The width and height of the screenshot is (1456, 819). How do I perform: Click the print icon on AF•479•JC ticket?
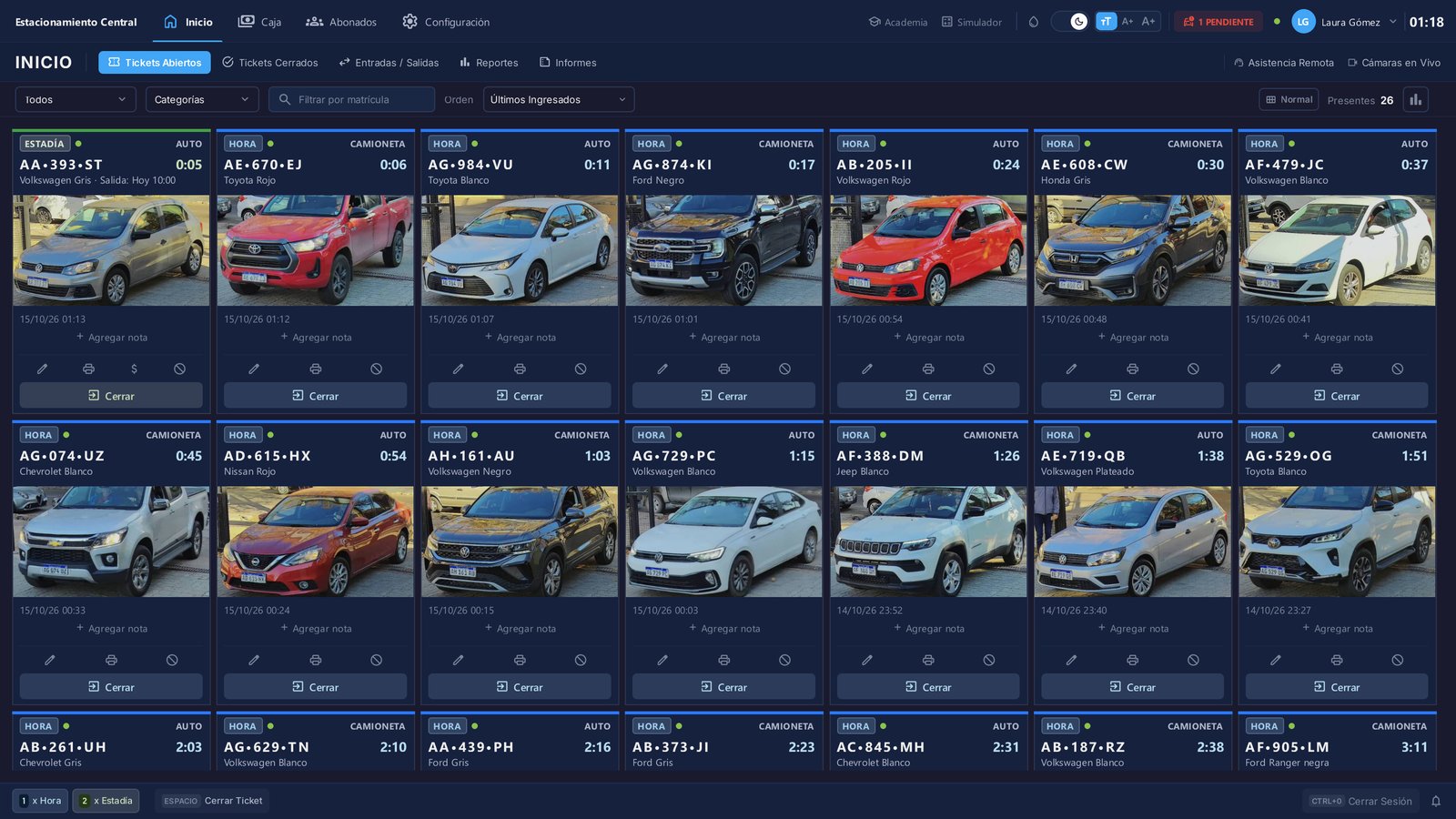tap(1337, 369)
